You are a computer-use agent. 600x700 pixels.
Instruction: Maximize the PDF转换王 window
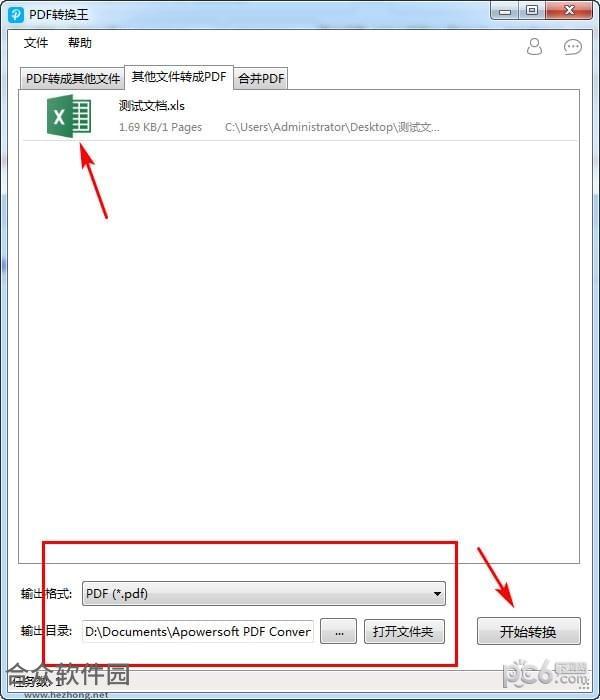click(x=532, y=11)
